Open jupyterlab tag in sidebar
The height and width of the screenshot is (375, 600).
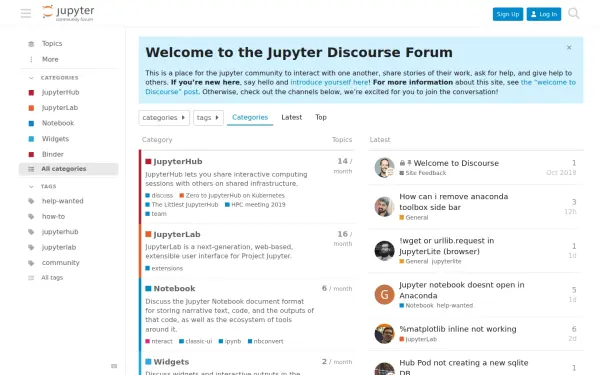[59, 247]
